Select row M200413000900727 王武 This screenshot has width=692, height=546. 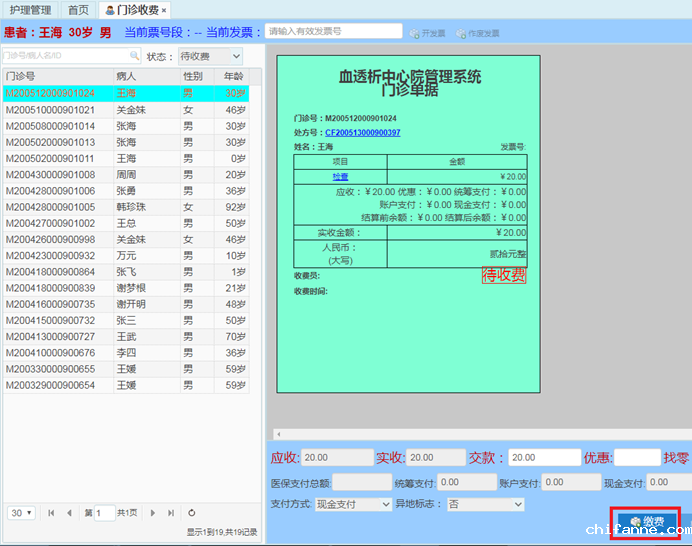[126, 337]
